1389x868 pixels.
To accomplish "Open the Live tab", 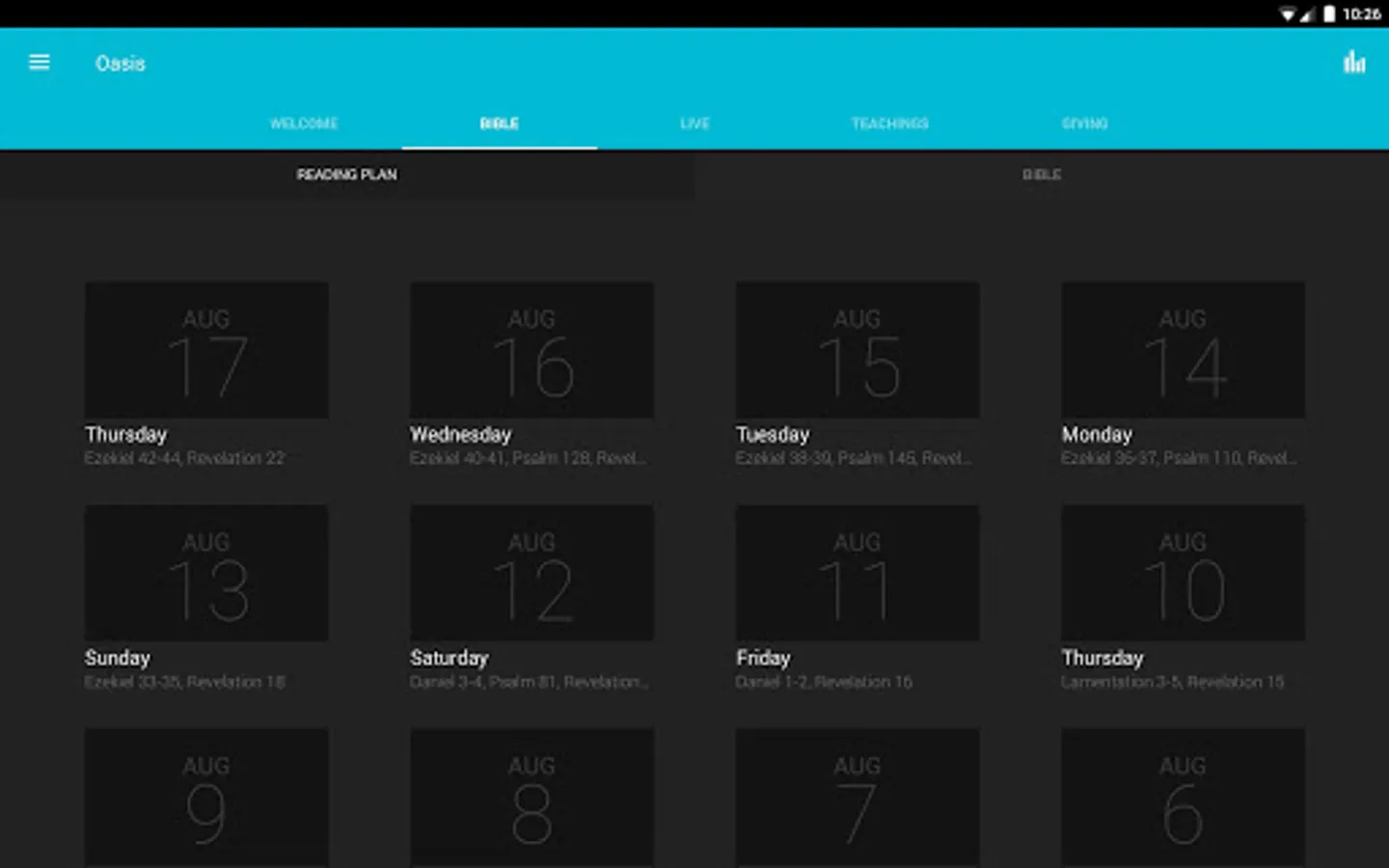I will (x=694, y=123).
